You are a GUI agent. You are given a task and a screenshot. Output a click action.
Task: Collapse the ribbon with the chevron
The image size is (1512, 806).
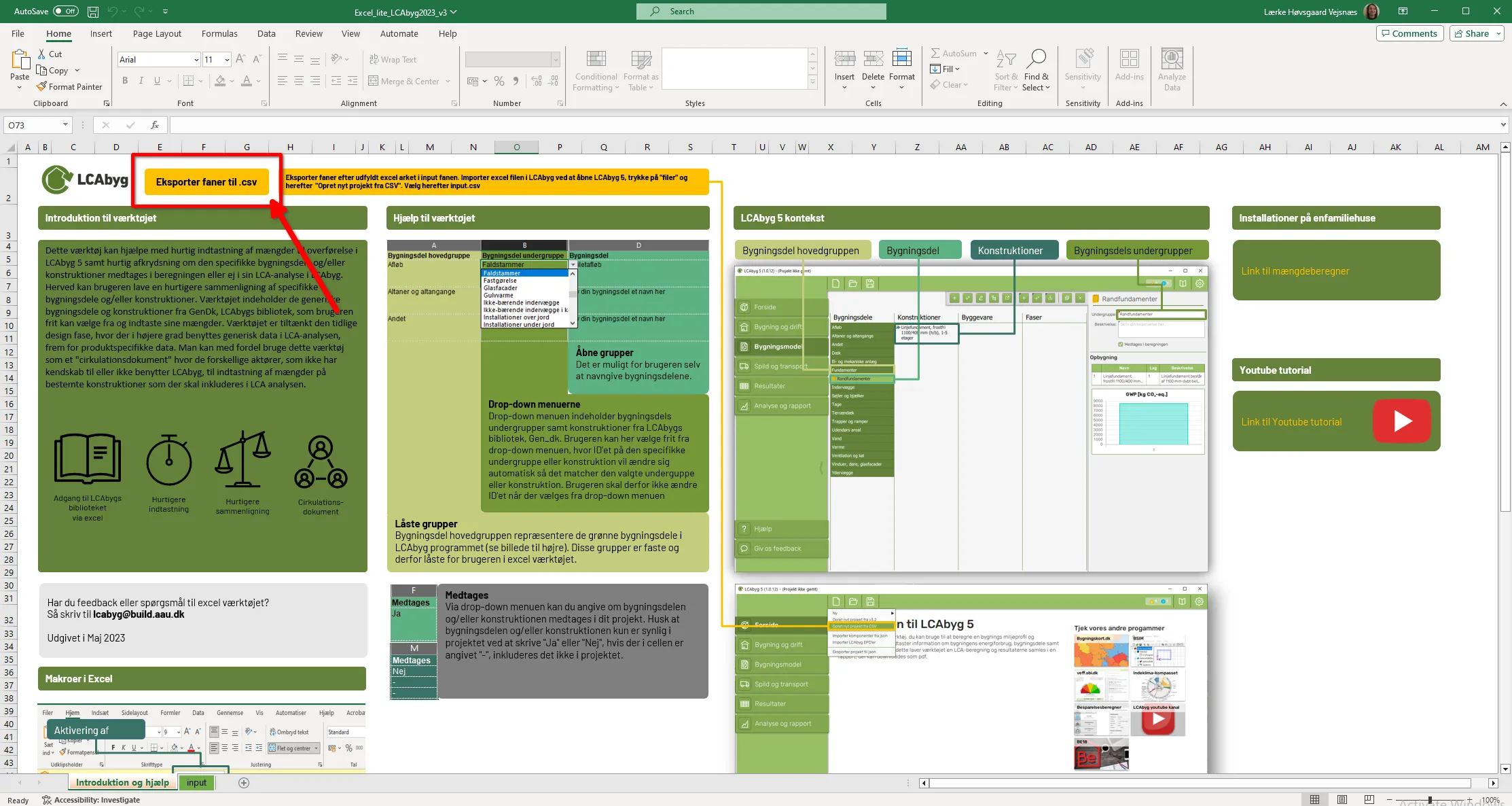click(1503, 104)
